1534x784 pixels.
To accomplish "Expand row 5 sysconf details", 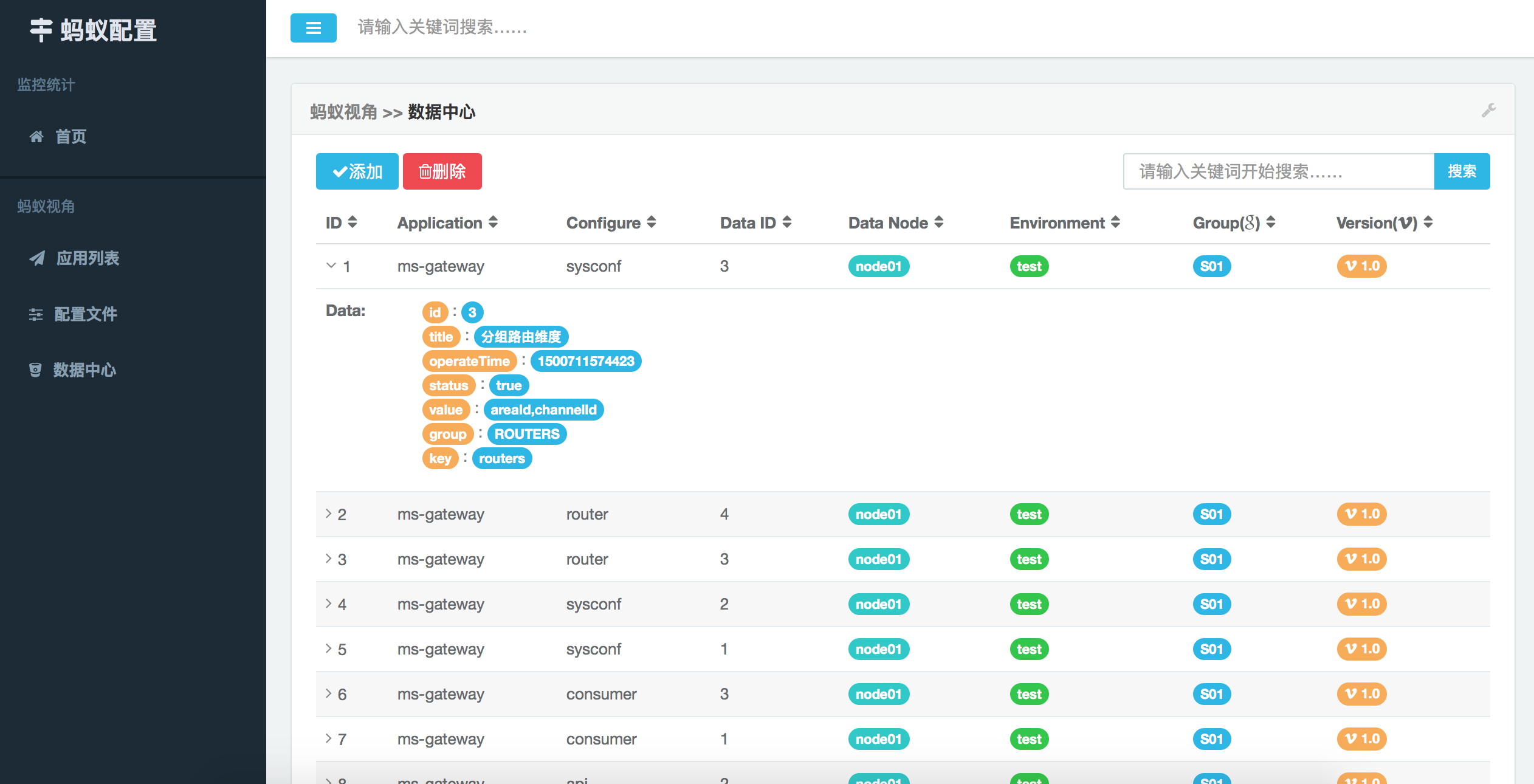I will click(x=328, y=648).
